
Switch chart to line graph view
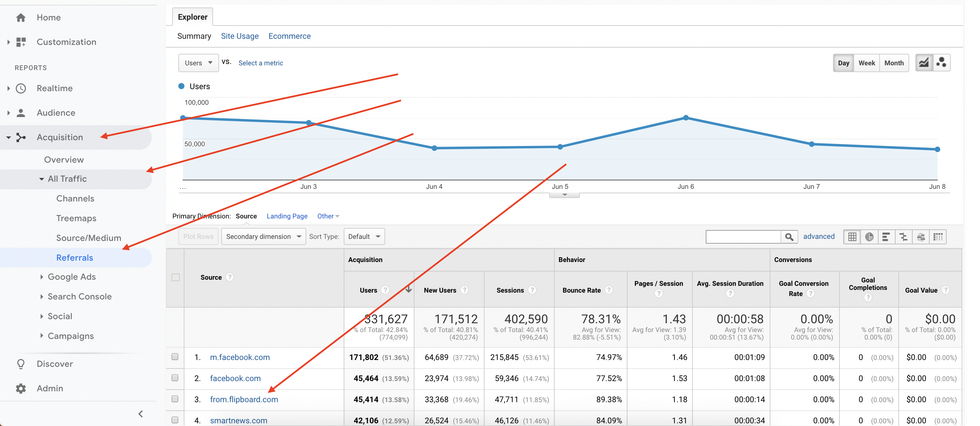pos(923,63)
